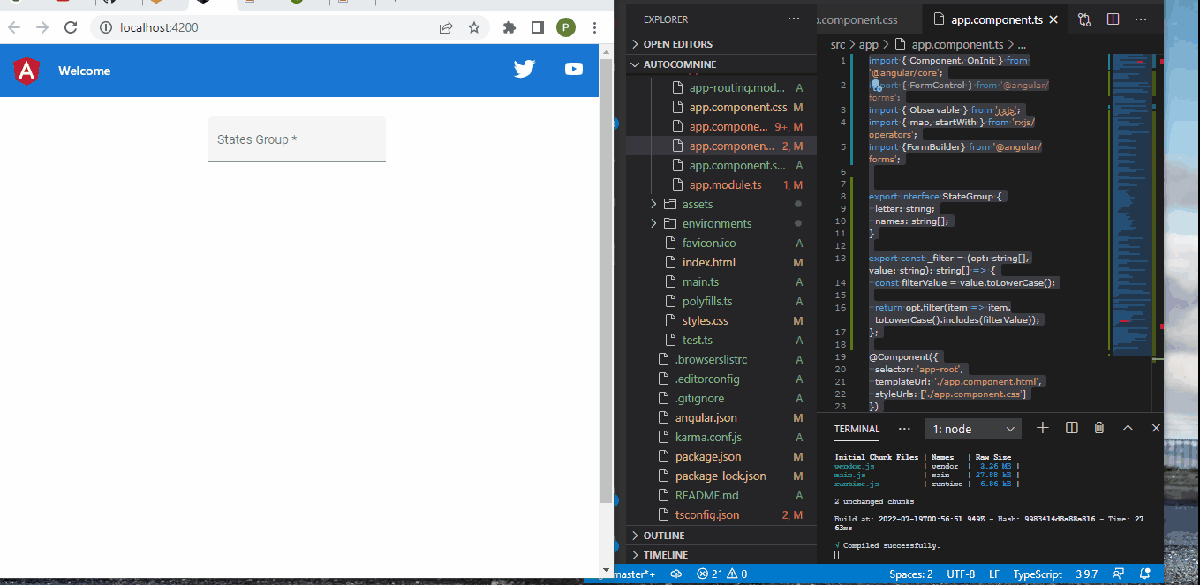
Task: Open a new terminal with plus icon
Action: pyautogui.click(x=1043, y=427)
